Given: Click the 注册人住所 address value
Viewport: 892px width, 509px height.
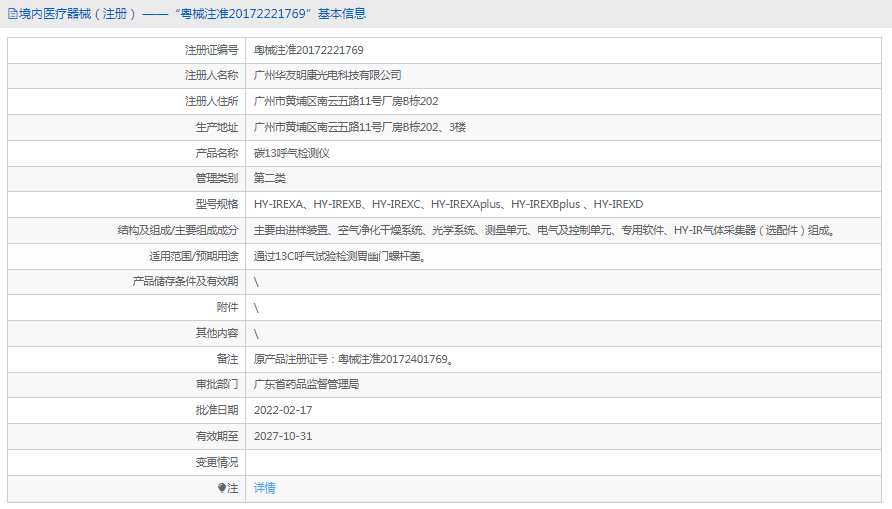Looking at the screenshot, I should [346, 101].
